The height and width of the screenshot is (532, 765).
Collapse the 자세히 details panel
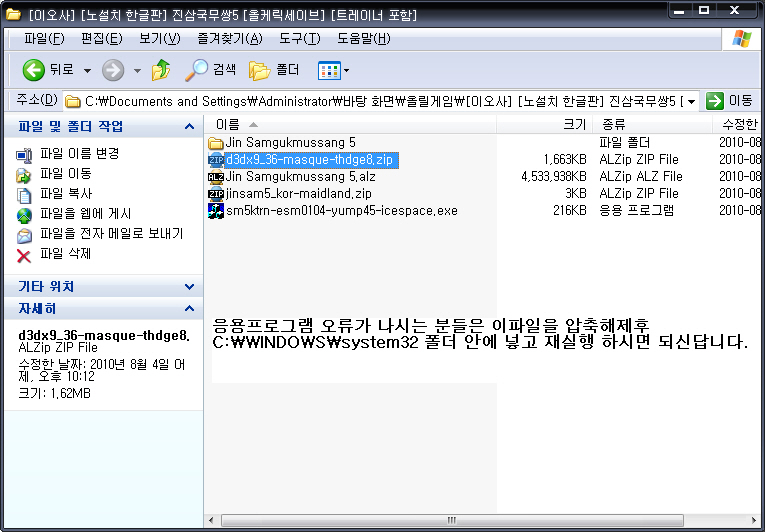click(x=189, y=308)
